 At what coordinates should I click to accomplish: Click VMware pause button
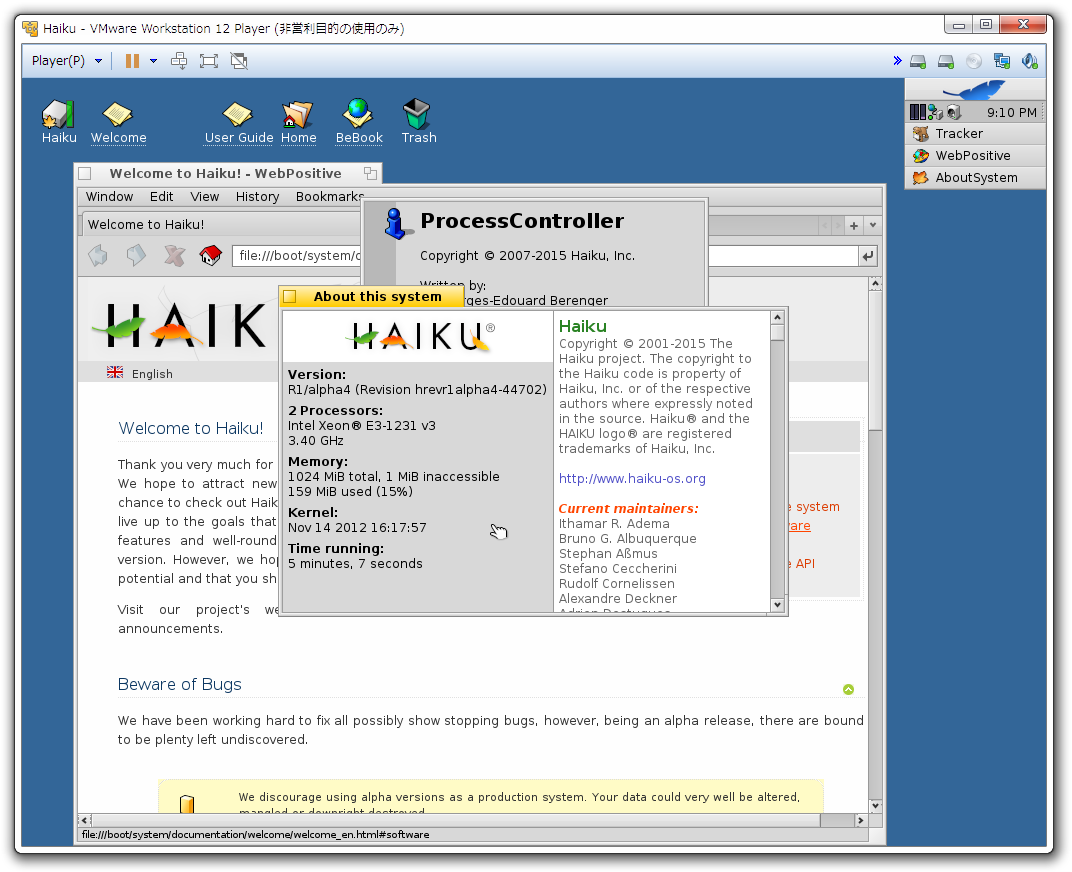[x=132, y=61]
